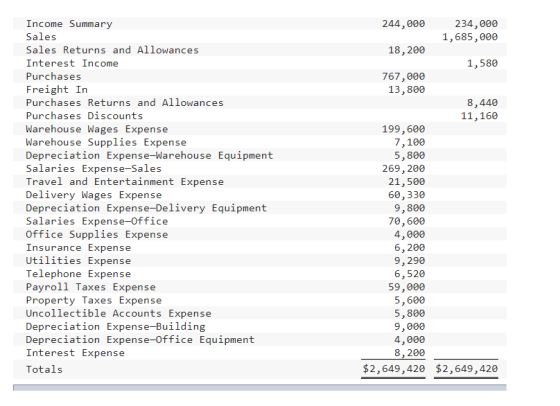Click the 'Telephone Expense' label
This screenshot has width=560, height=406.
(78, 274)
